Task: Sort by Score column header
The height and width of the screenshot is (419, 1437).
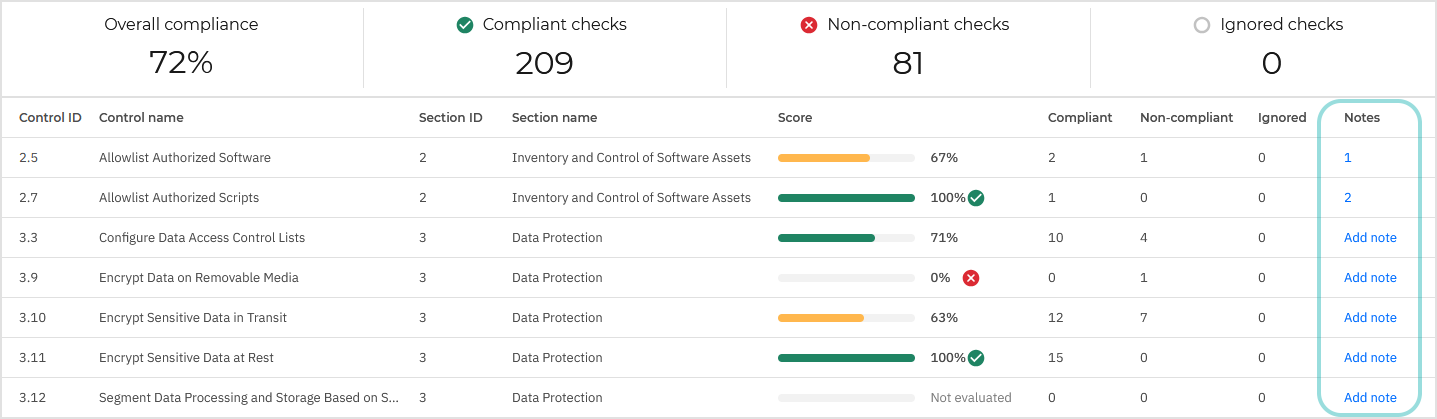Action: (795, 118)
